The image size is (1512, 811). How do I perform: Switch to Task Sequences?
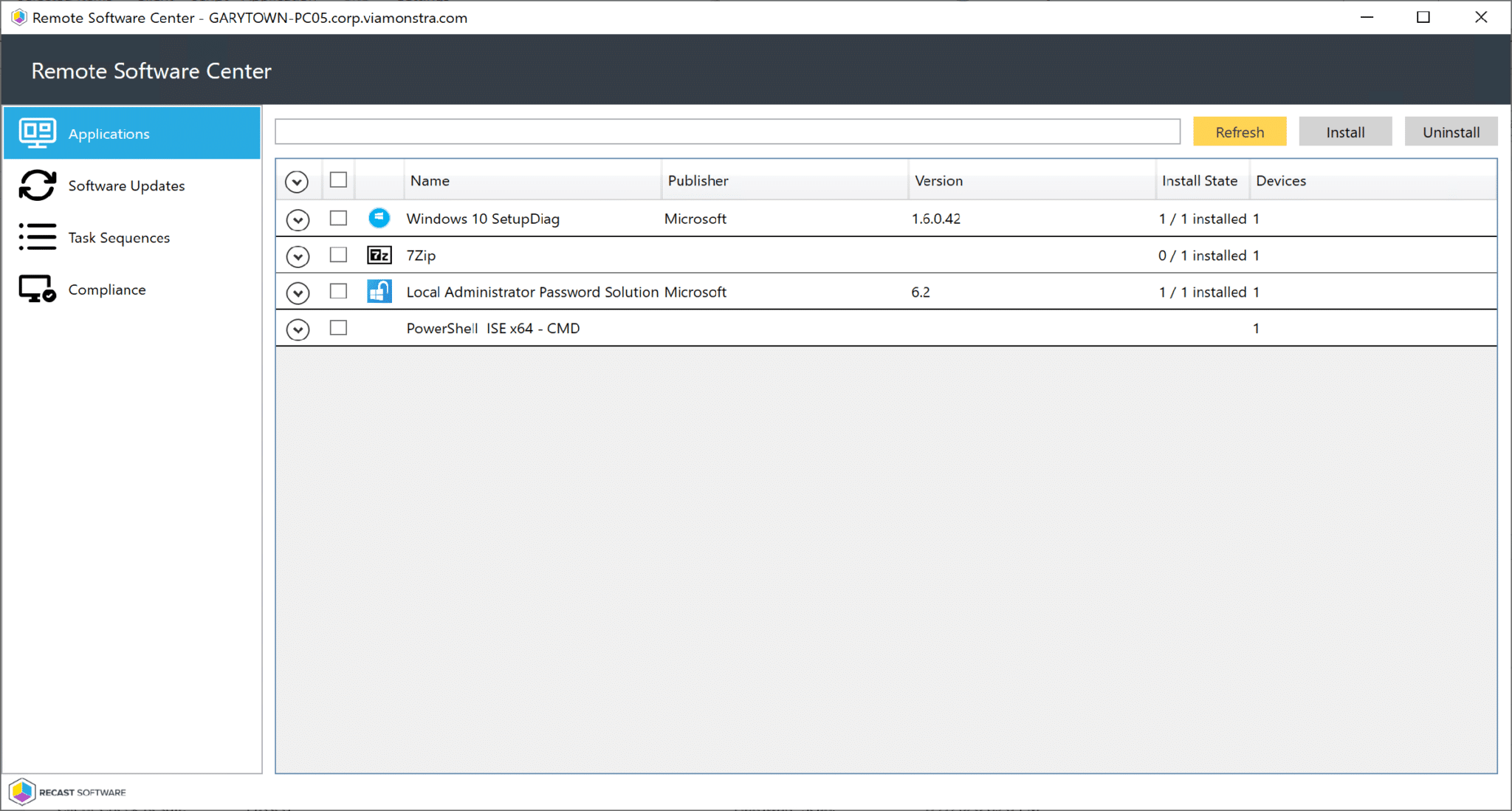(132, 237)
